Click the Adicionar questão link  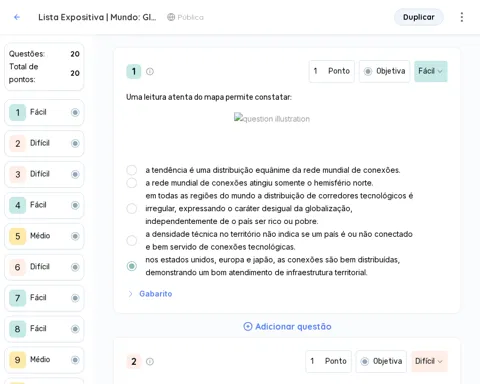click(x=287, y=326)
